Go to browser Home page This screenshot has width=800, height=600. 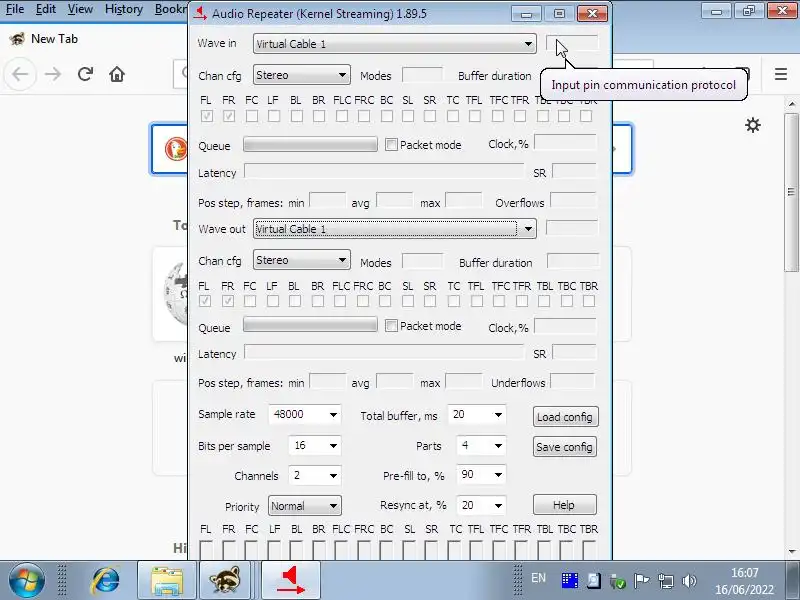point(117,74)
